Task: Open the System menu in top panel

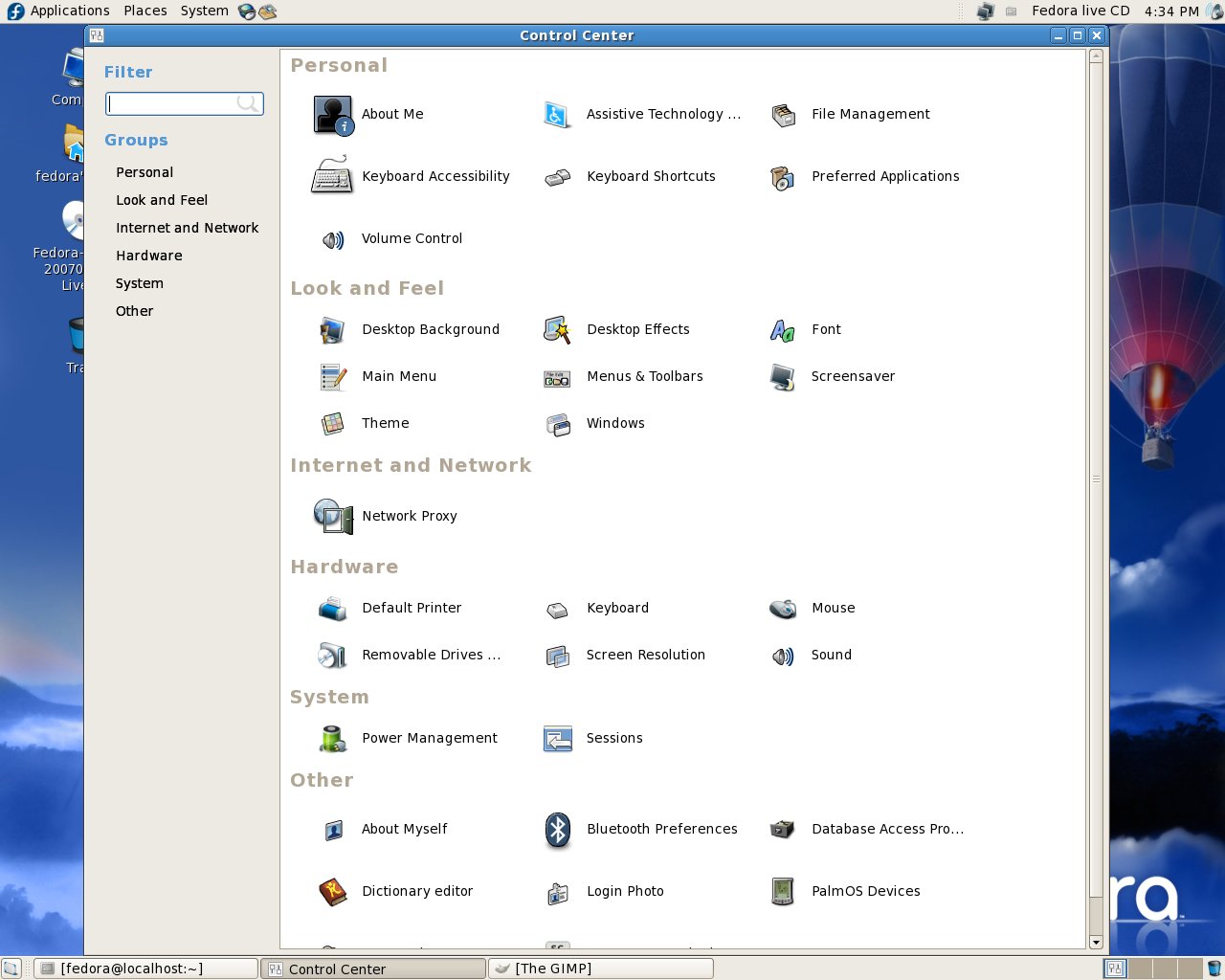Action: coord(205,11)
